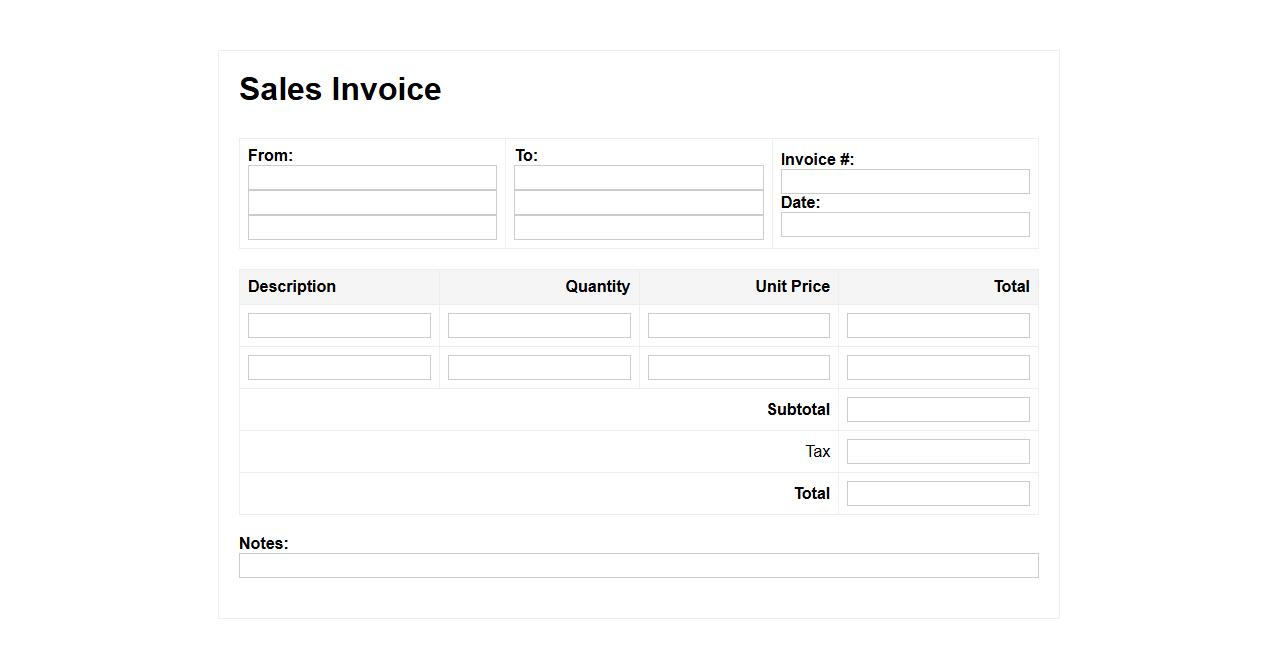The width and height of the screenshot is (1278, 650).
Task: Click the Invoice # input field
Action: pos(904,182)
